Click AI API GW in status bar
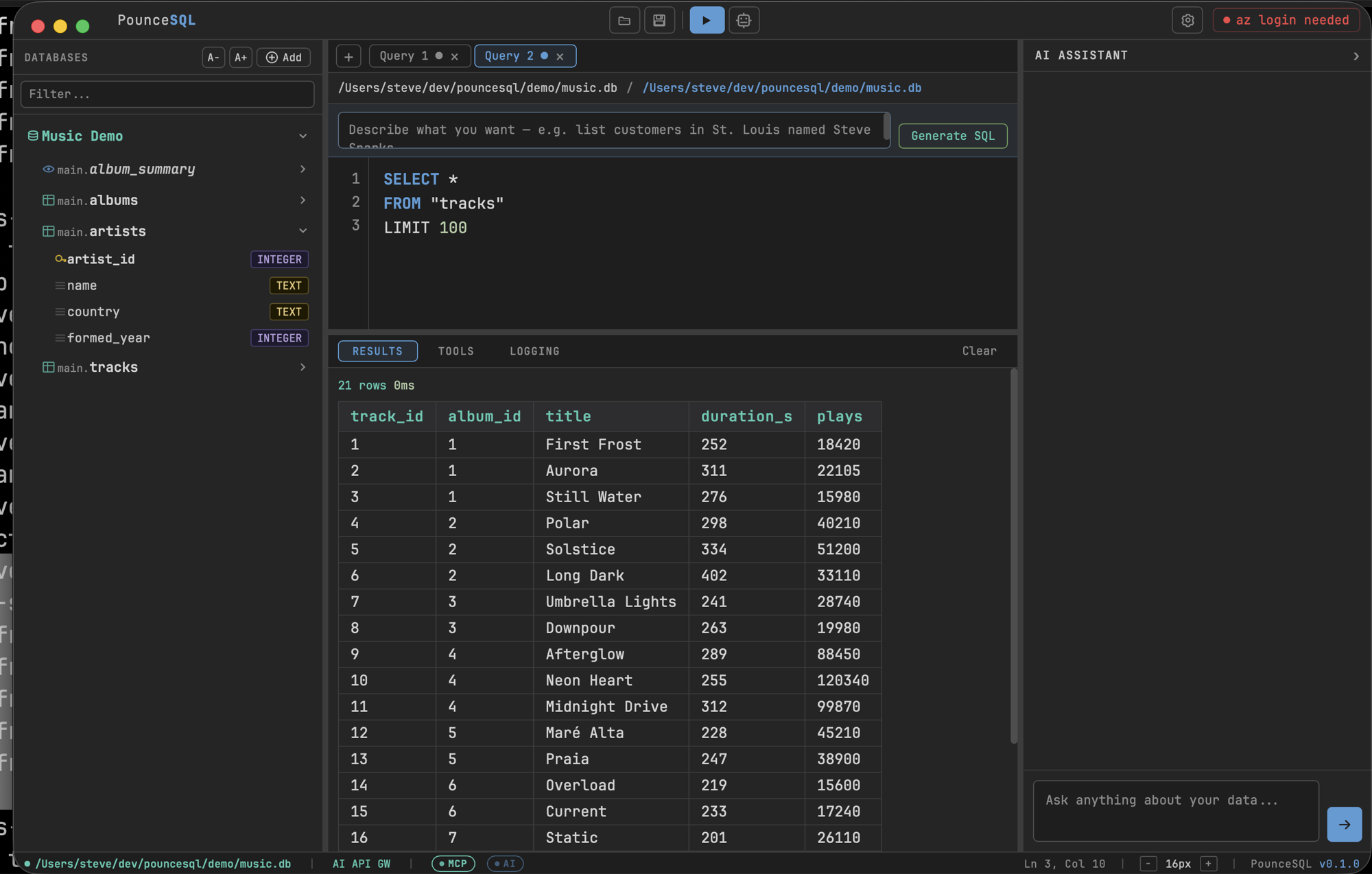 tap(362, 864)
